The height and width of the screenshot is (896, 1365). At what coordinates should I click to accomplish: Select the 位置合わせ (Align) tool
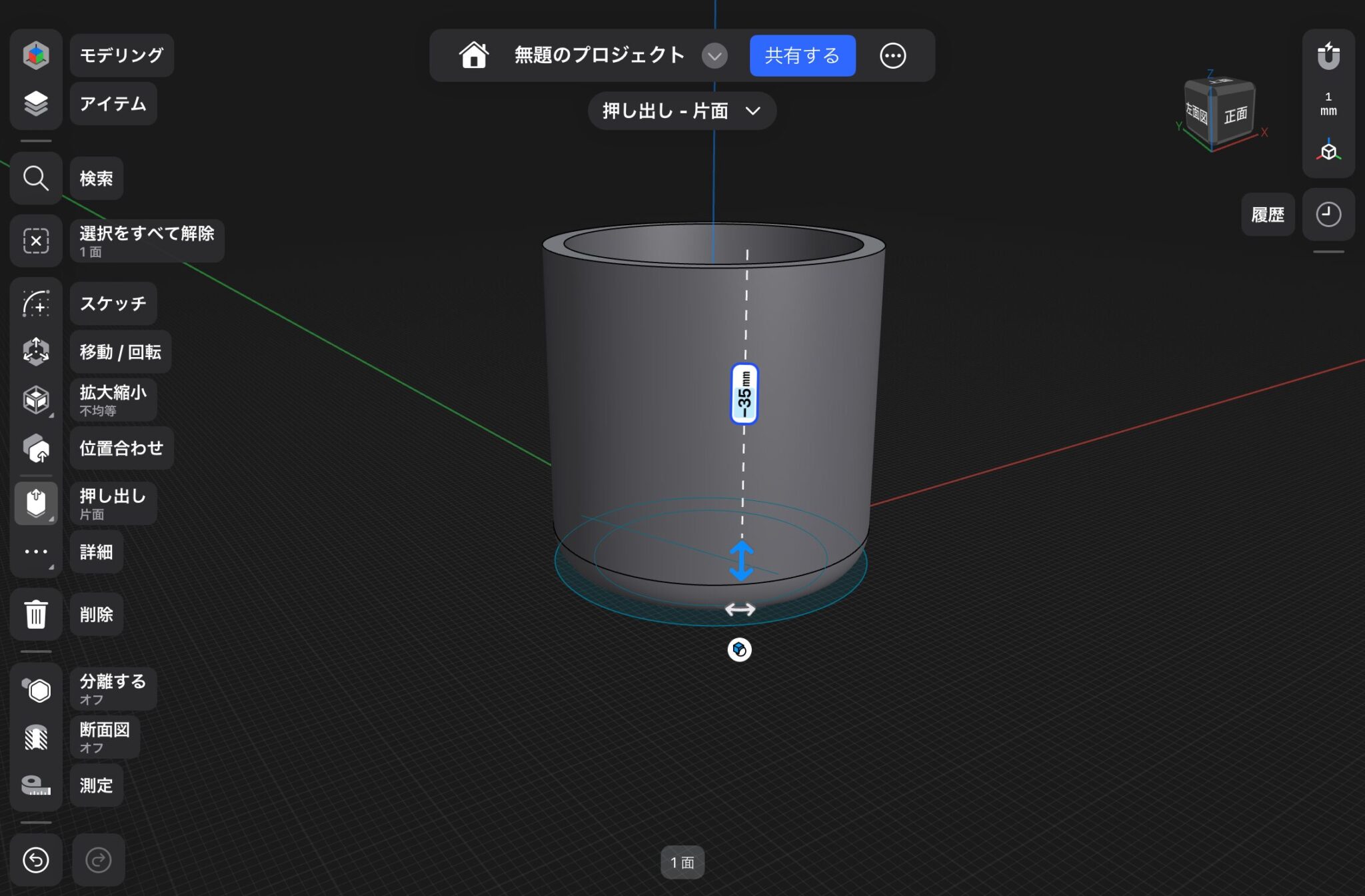[x=36, y=448]
